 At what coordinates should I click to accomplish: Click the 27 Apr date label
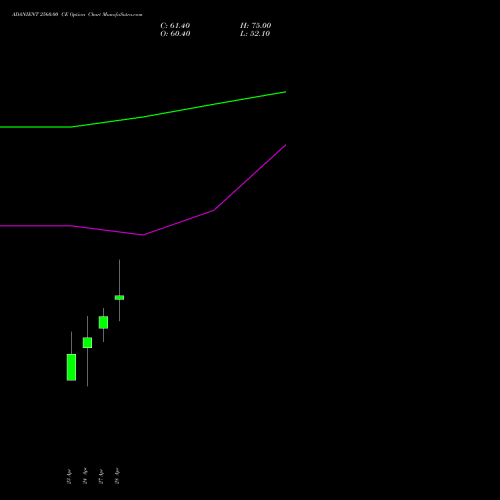pos(101,476)
